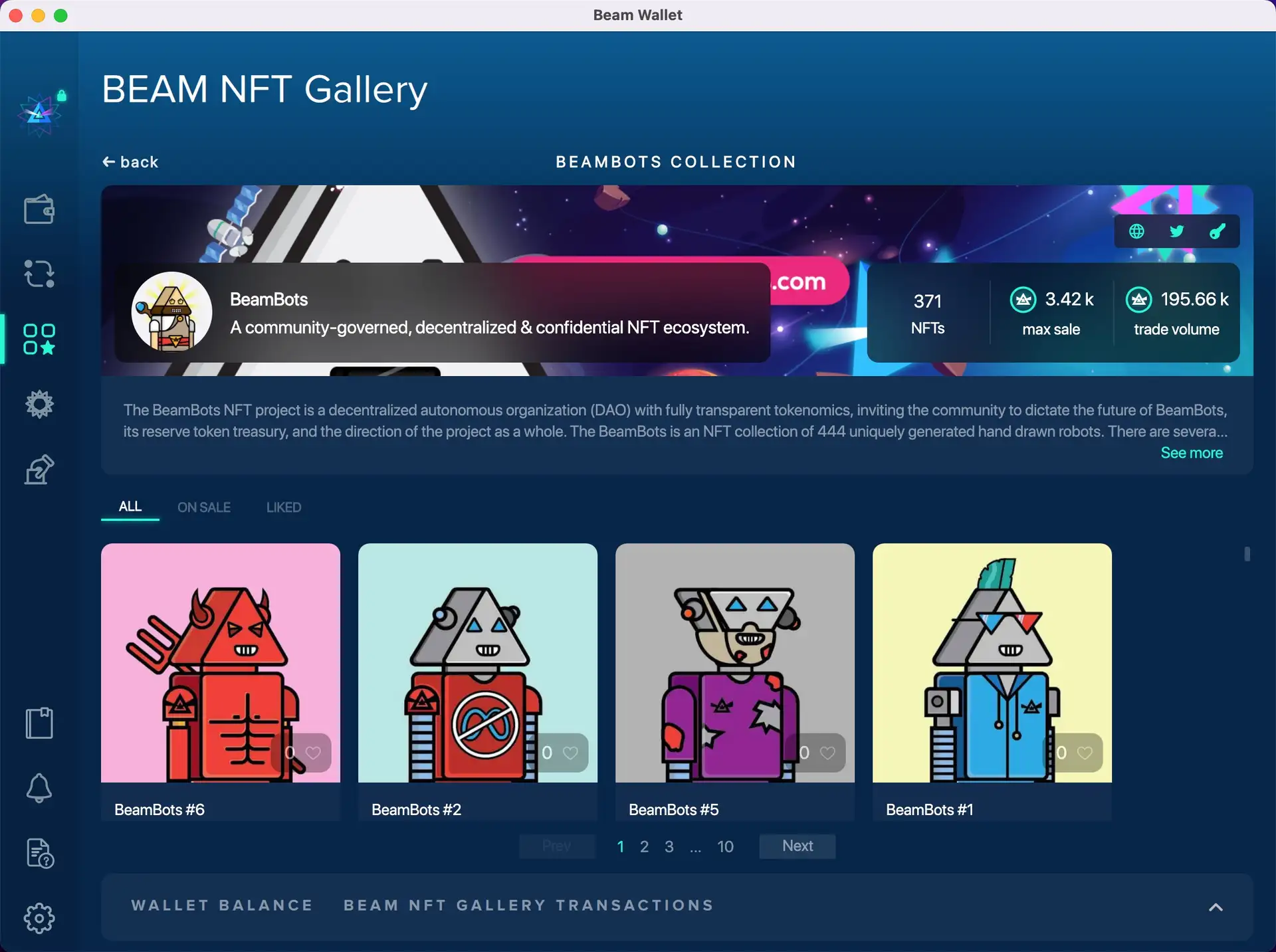Screen dimensions: 1276x952
Task: Click the sidebar document with question mark icon
Action: point(39,853)
